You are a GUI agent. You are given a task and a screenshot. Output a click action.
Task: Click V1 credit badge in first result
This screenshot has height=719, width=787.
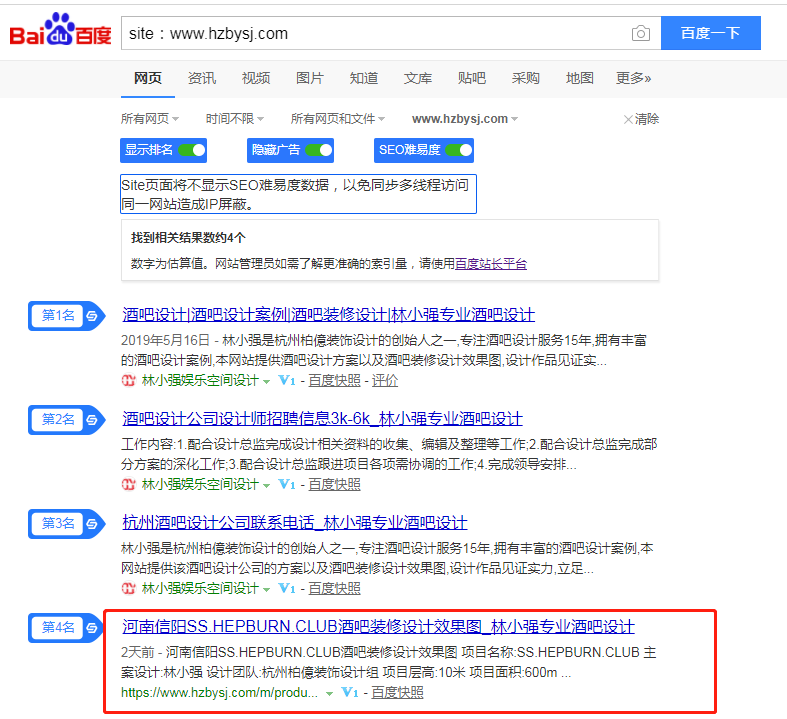[x=287, y=381]
